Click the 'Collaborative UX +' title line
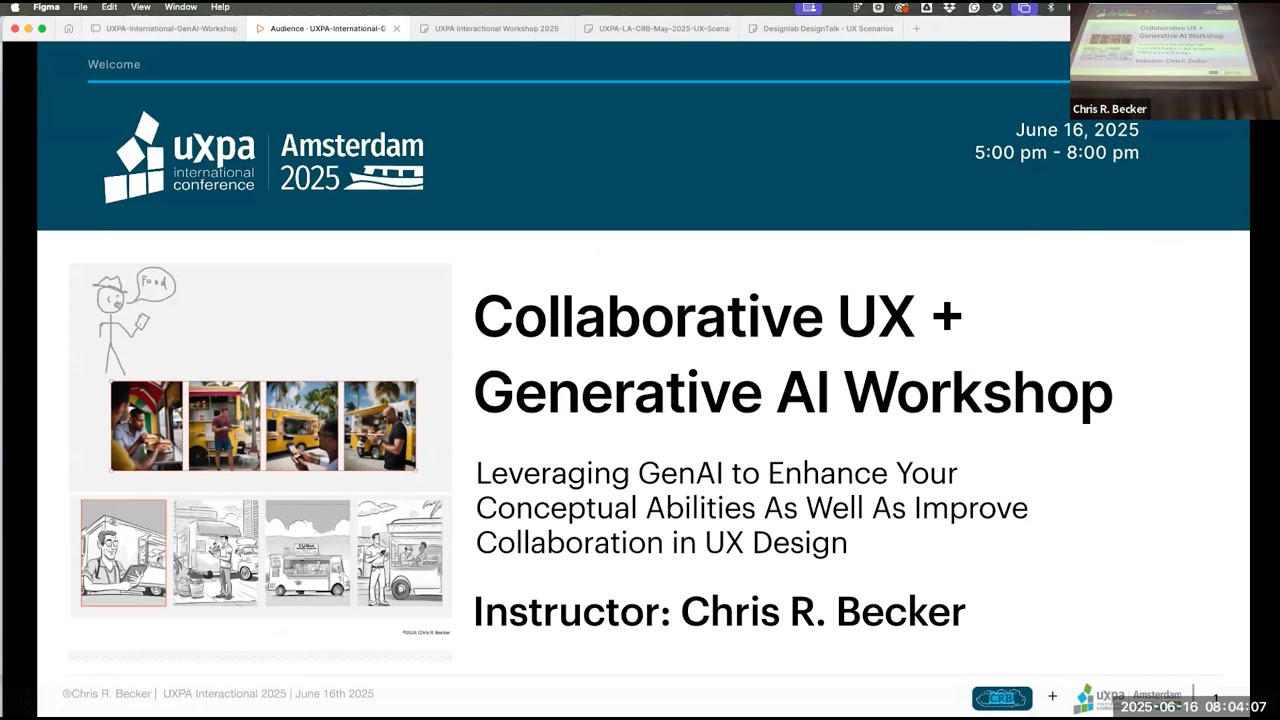The image size is (1280, 720). 718,316
